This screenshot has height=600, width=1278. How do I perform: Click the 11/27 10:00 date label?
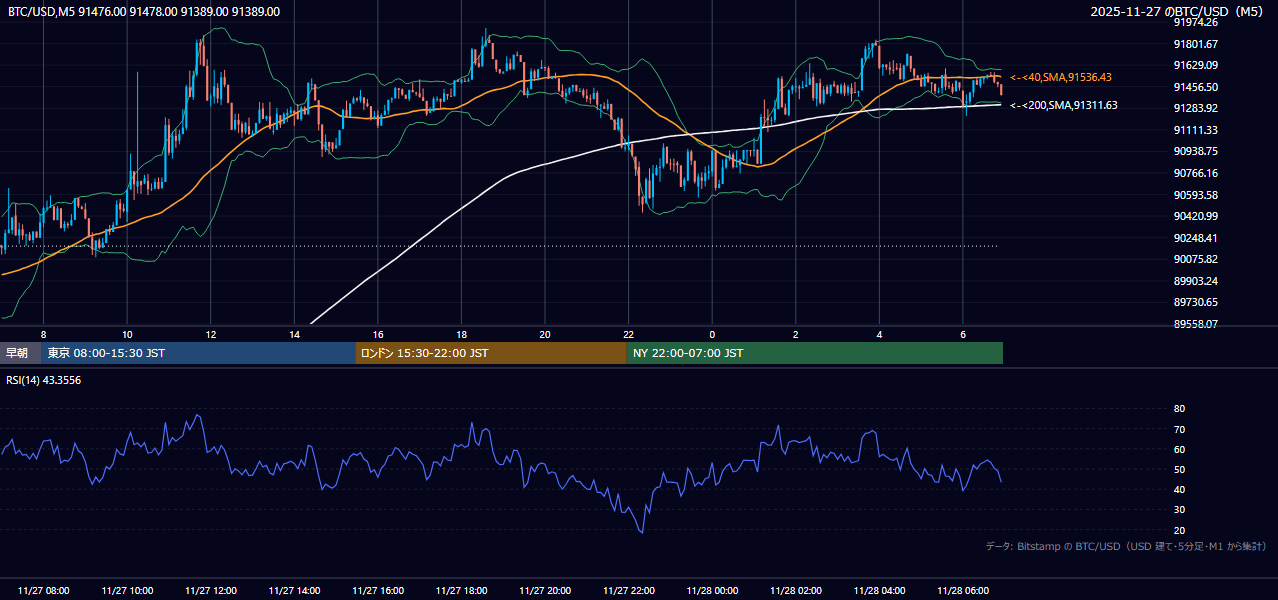pyautogui.click(x=127, y=591)
